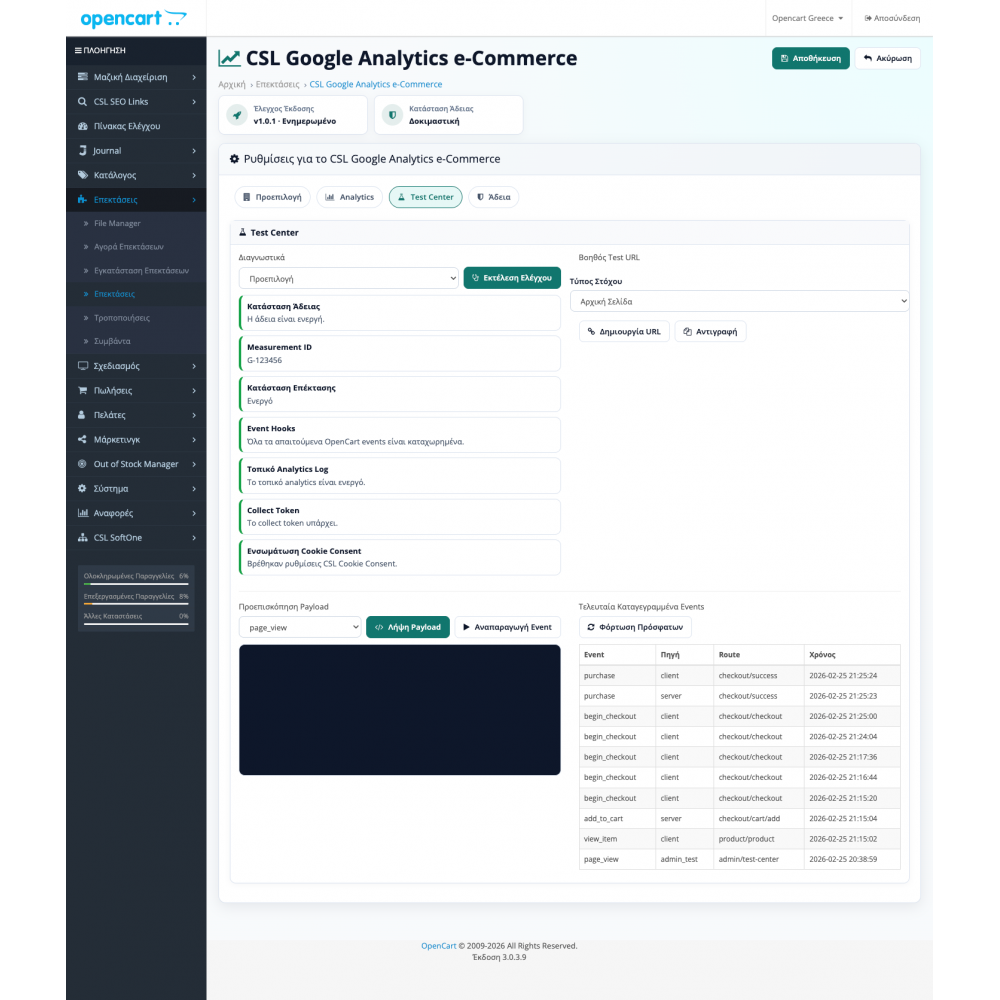The width and height of the screenshot is (1000, 1000).
Task: Expand the Μαζική Διαχείριση menu chevron
Action: click(x=194, y=77)
